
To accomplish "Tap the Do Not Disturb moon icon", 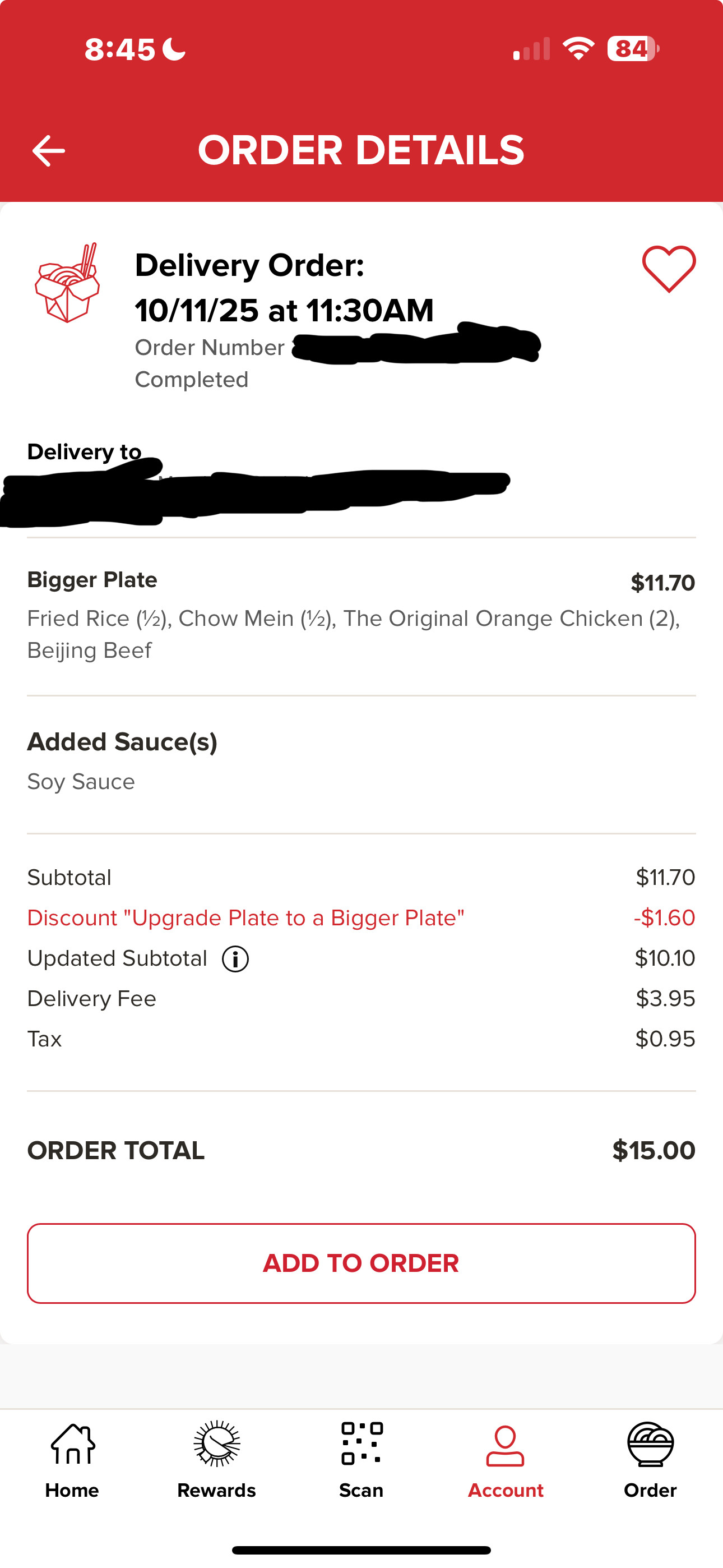I will tap(174, 49).
